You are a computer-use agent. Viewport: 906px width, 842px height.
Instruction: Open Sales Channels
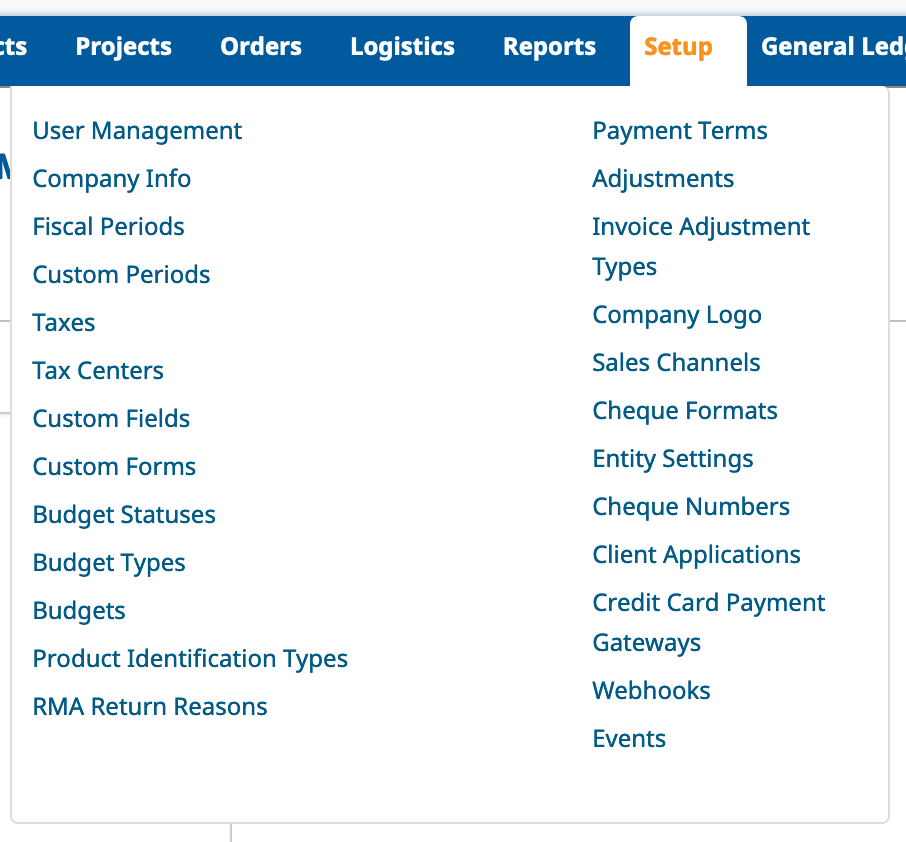coord(676,363)
